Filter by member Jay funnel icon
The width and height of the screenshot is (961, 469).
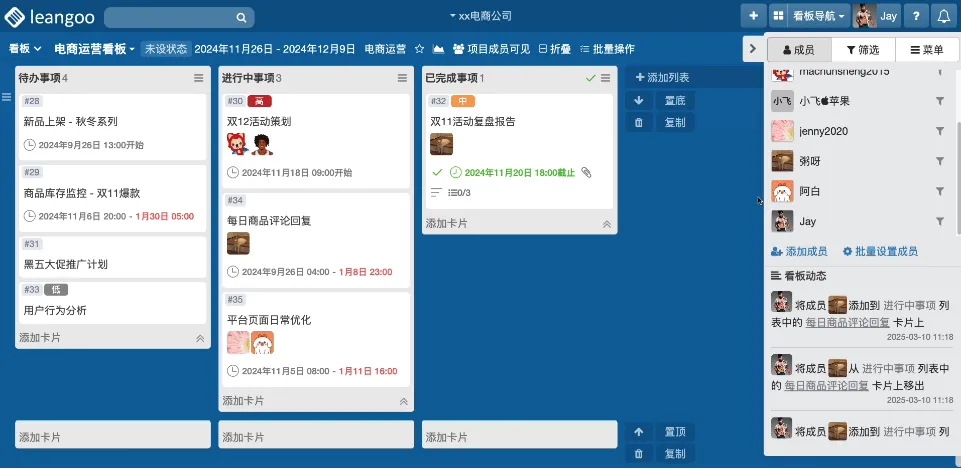940,221
